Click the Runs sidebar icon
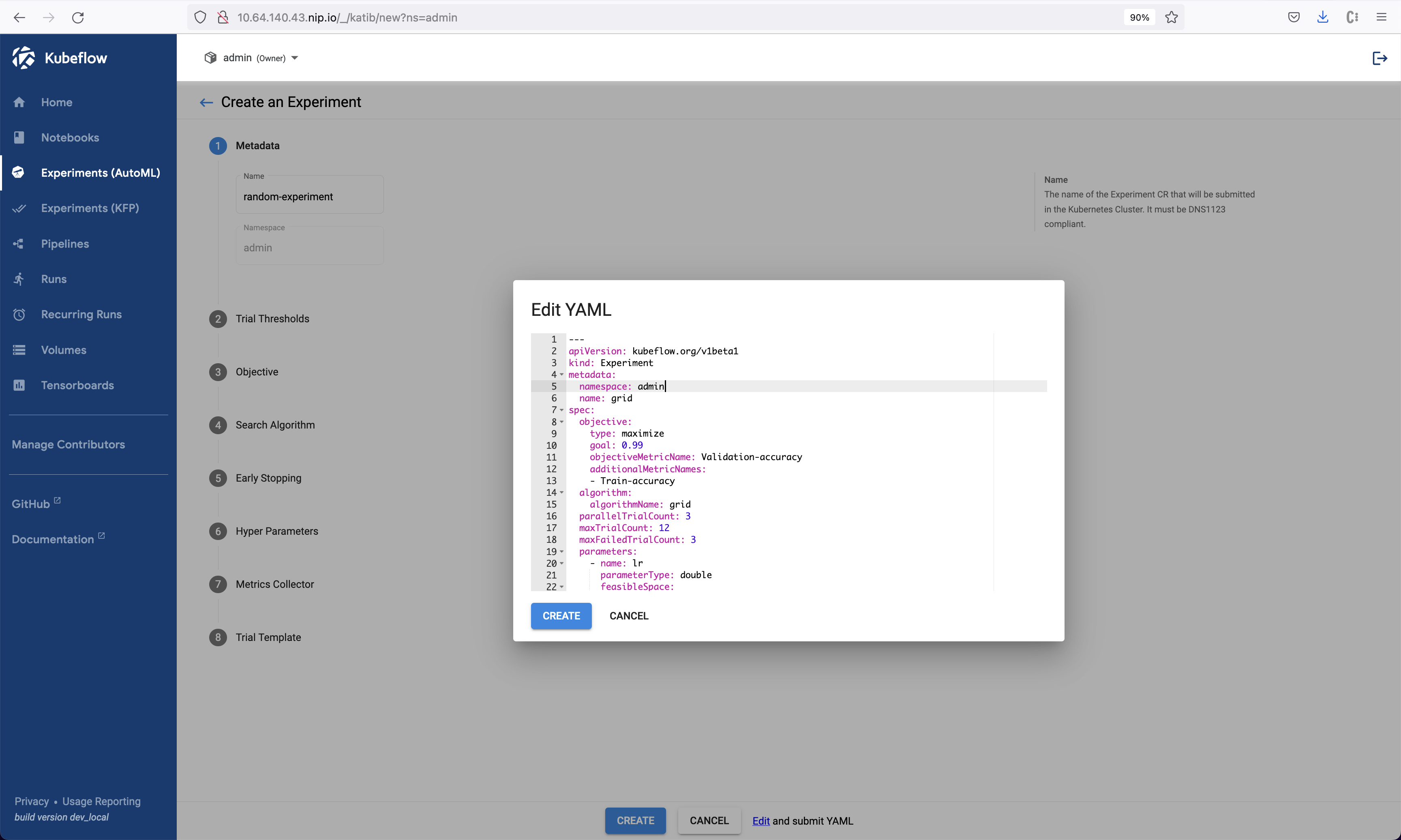Image resolution: width=1401 pixels, height=840 pixels. coord(19,278)
